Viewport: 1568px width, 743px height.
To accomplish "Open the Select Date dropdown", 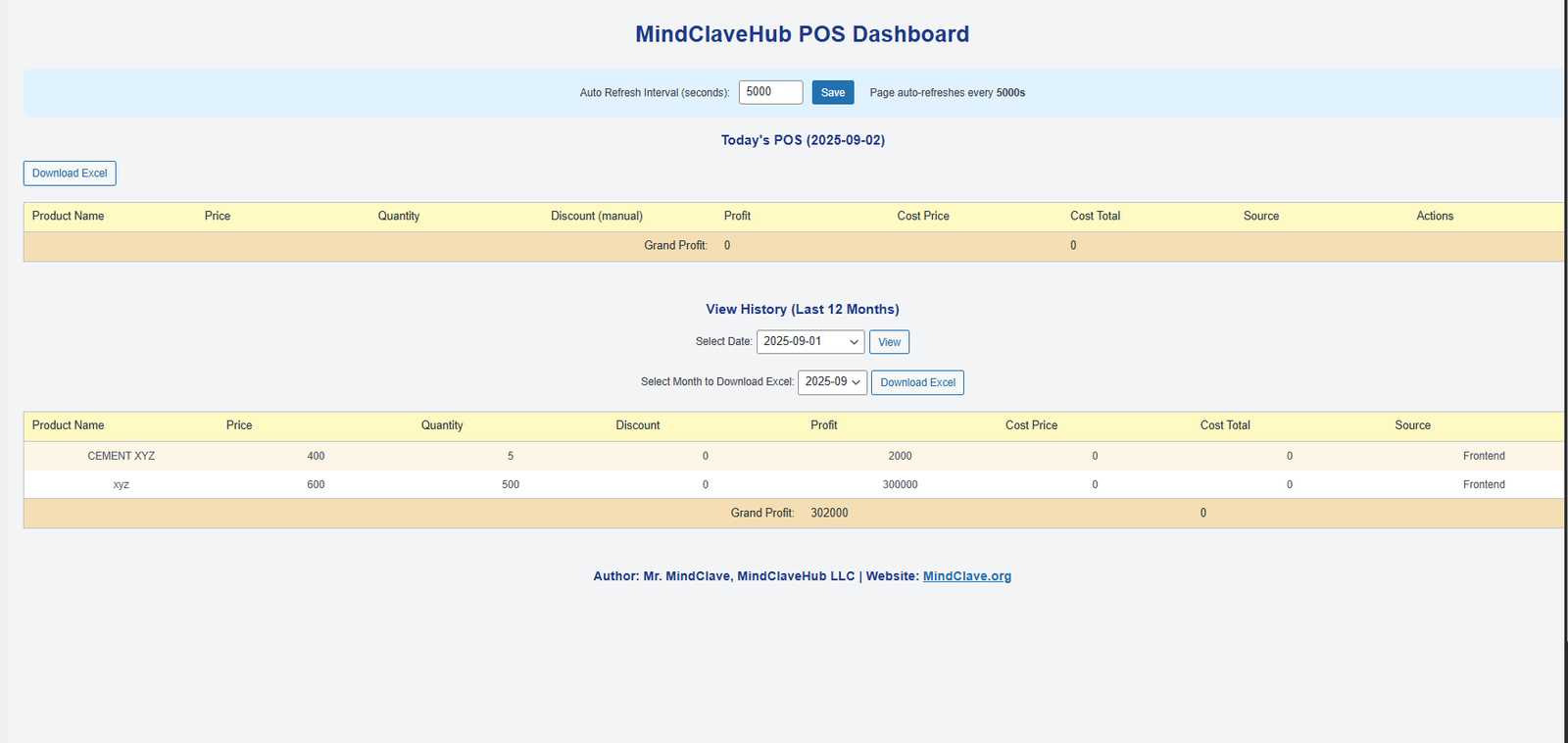I will (x=809, y=342).
